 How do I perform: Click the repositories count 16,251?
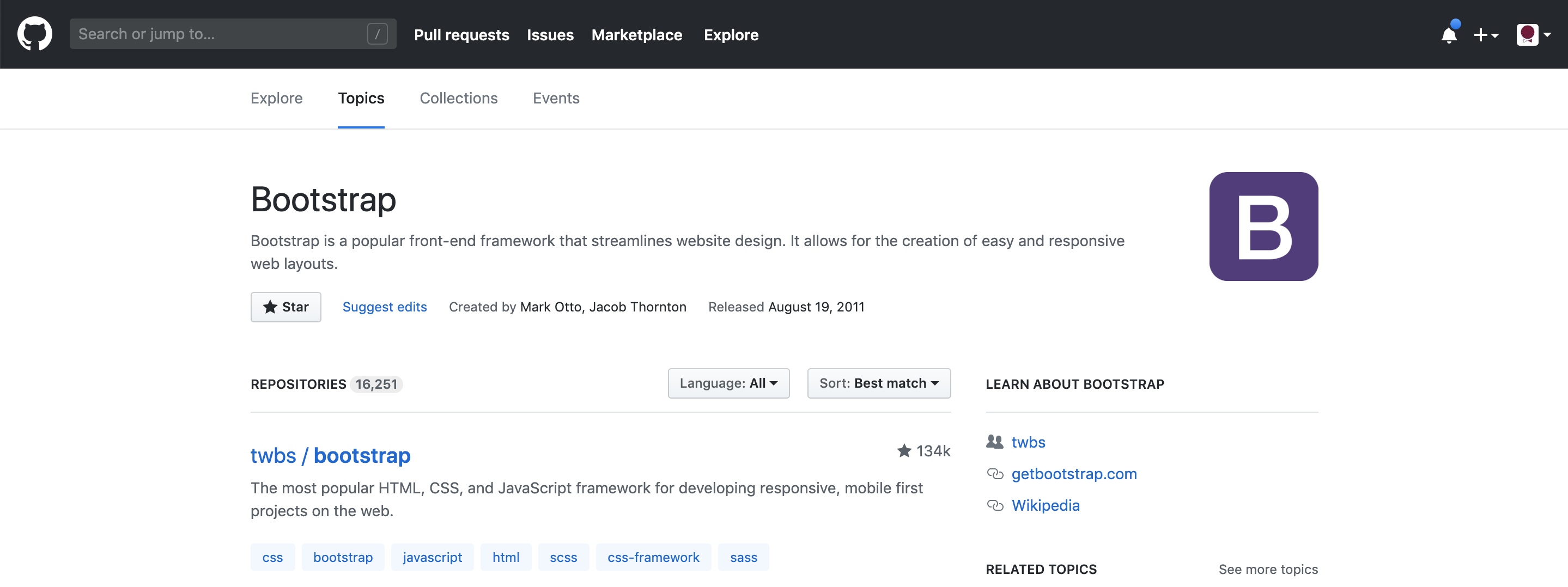point(376,384)
